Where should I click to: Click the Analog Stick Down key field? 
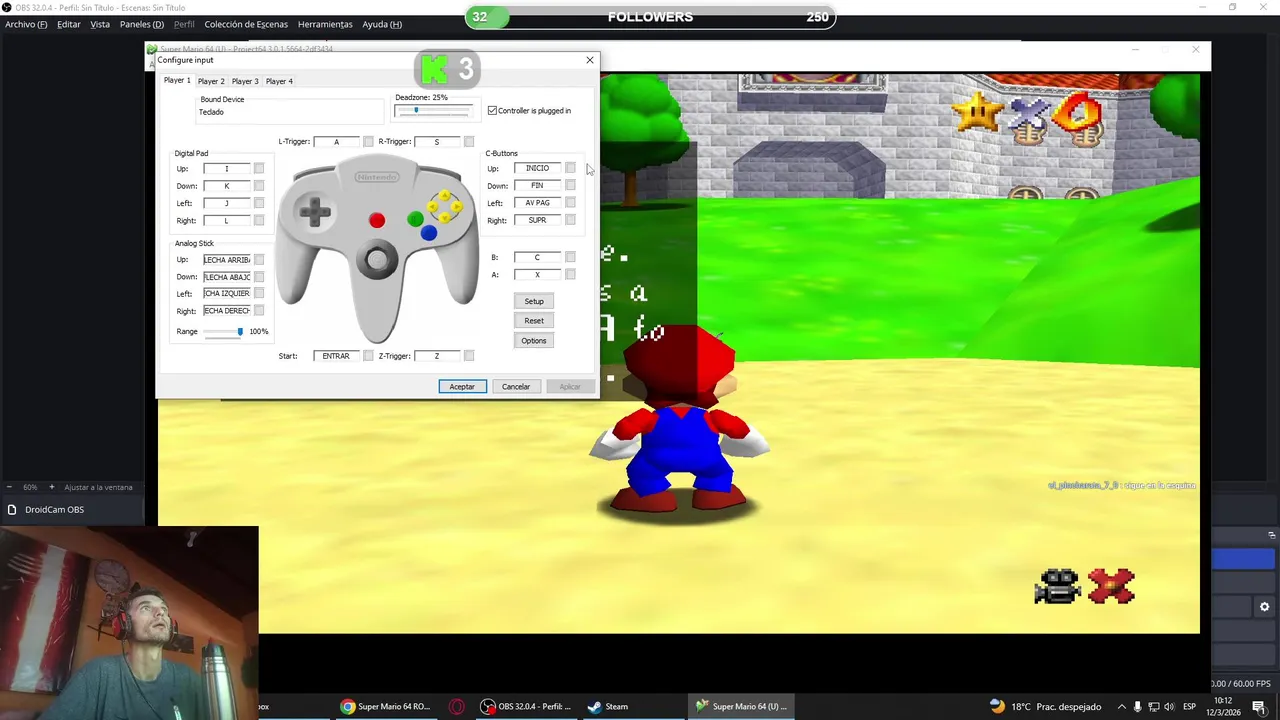[x=226, y=276]
